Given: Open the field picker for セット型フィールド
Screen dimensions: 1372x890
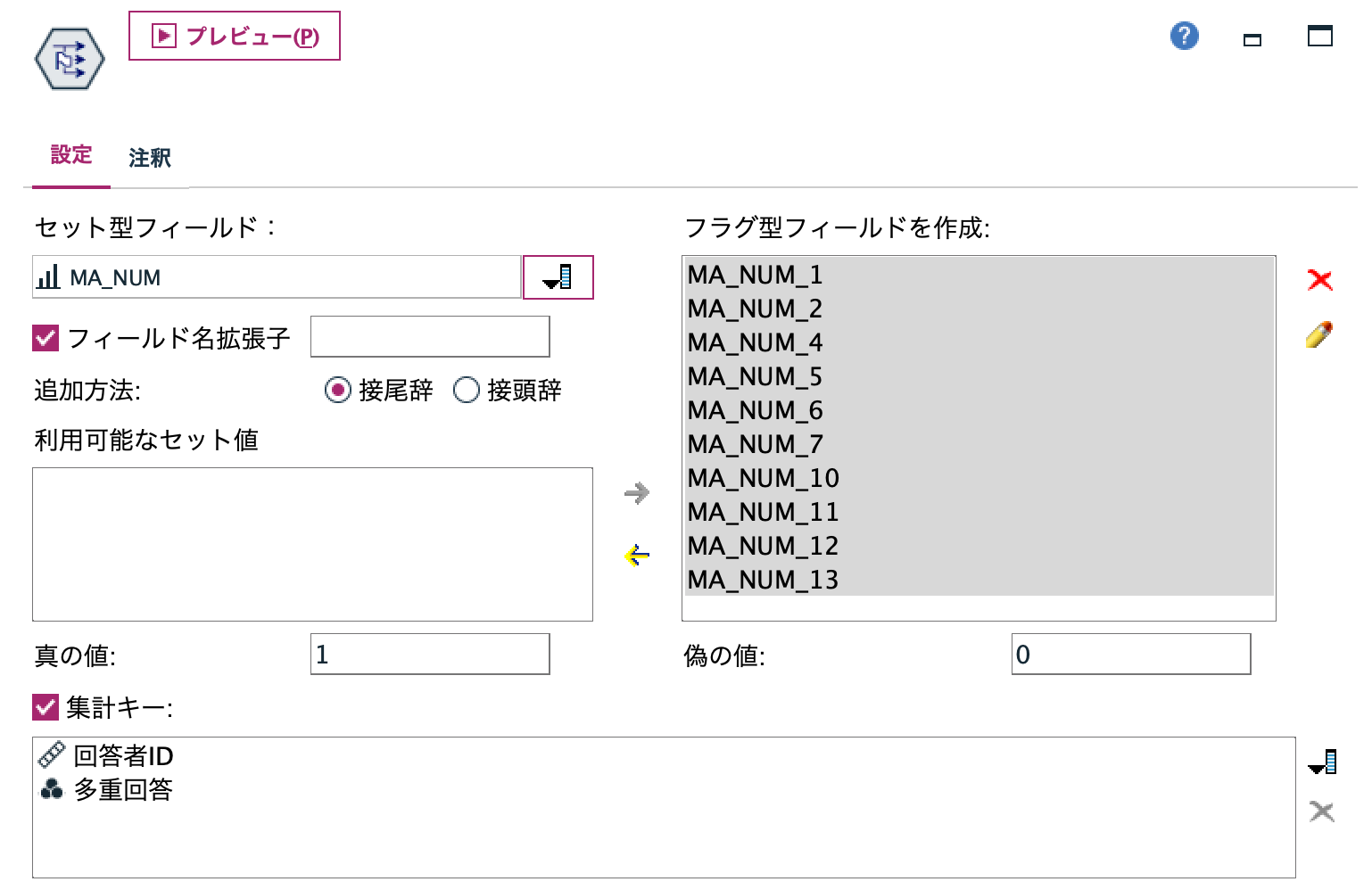Looking at the screenshot, I should click(x=558, y=277).
